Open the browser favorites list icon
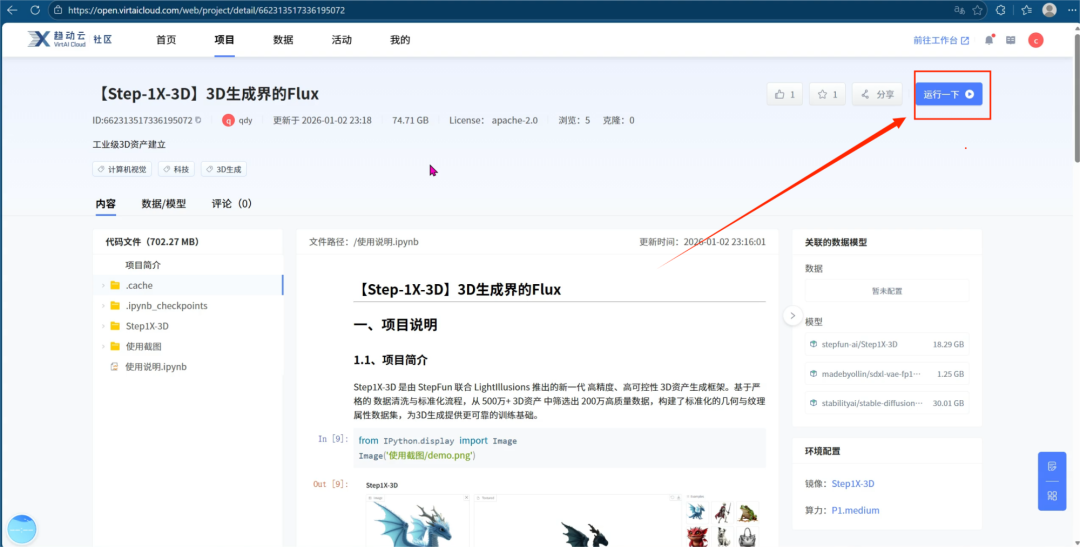The image size is (1080, 547). tap(1026, 10)
